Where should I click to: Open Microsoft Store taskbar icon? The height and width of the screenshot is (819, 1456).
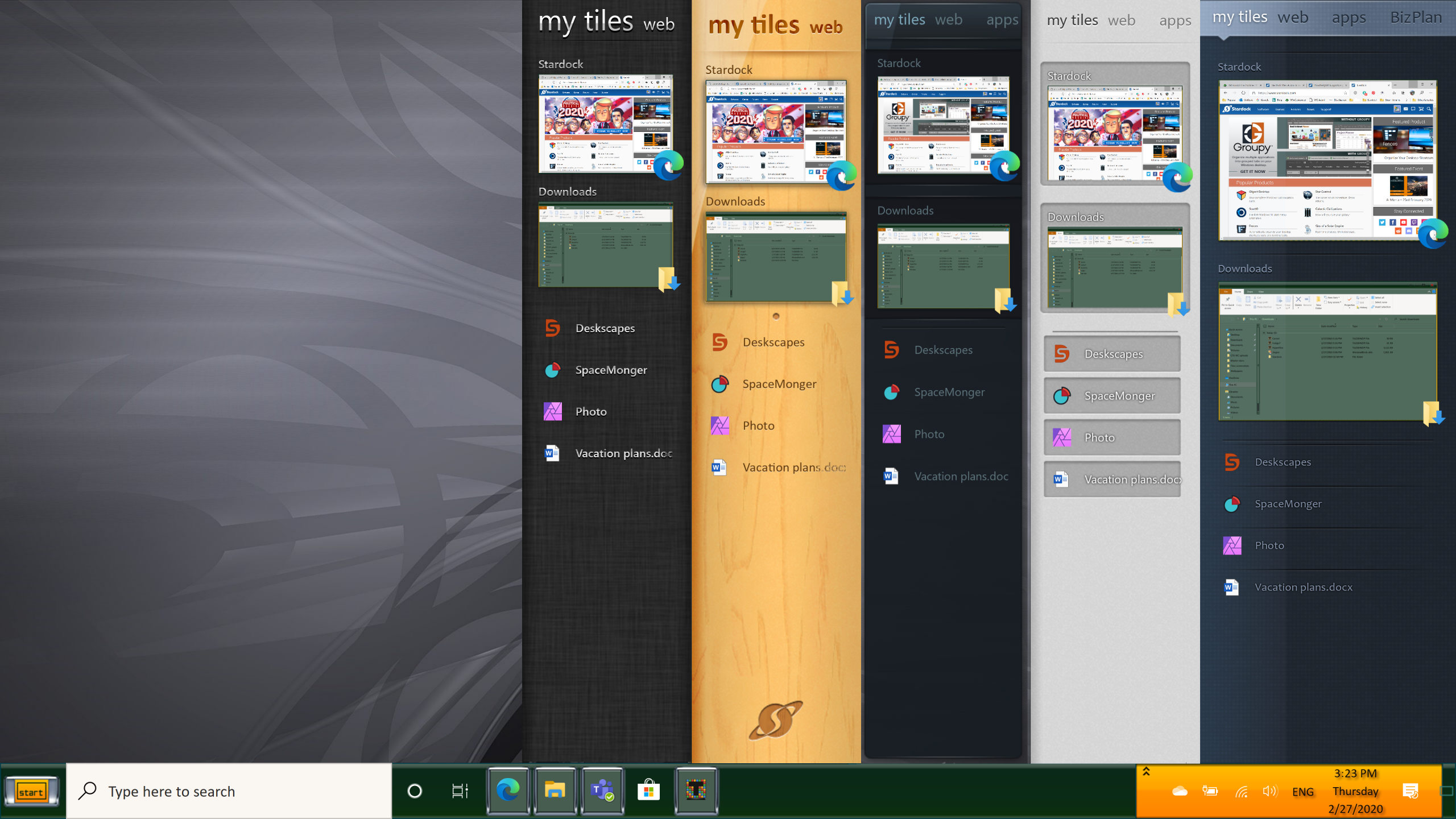point(648,790)
